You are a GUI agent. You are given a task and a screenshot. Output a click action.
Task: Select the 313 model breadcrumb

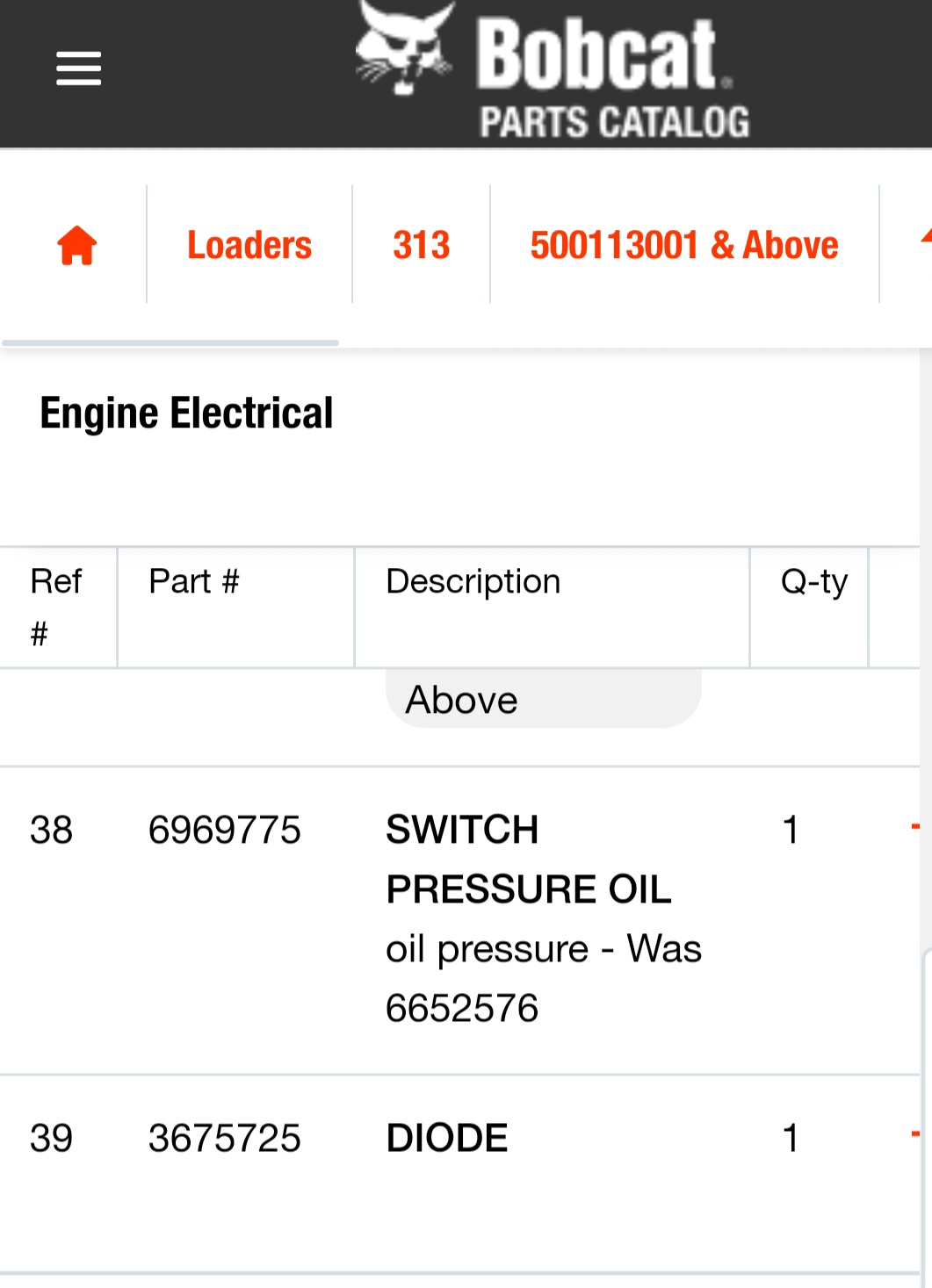point(422,245)
